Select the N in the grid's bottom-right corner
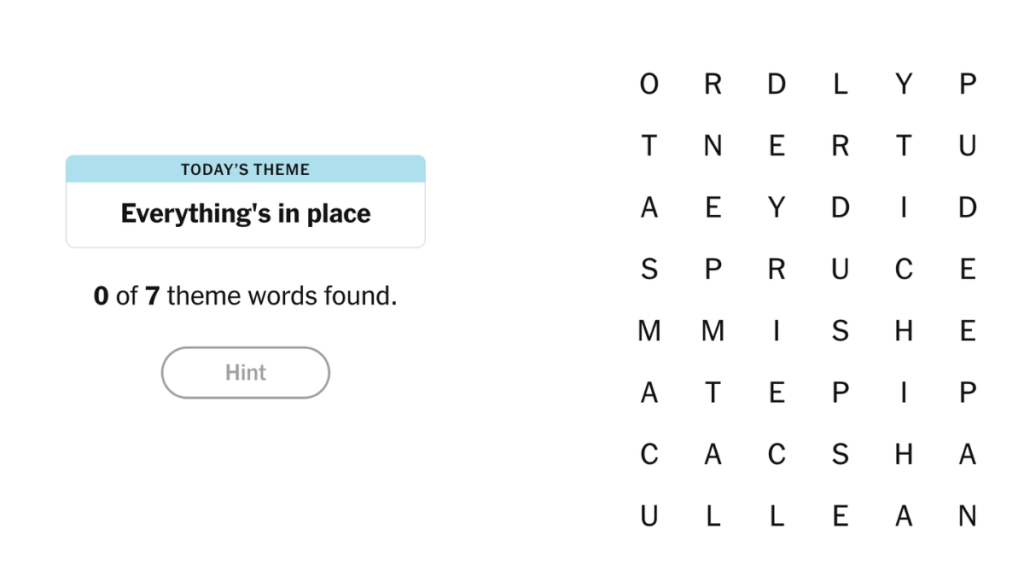Image resolution: width=1024 pixels, height=576 pixels. [967, 515]
